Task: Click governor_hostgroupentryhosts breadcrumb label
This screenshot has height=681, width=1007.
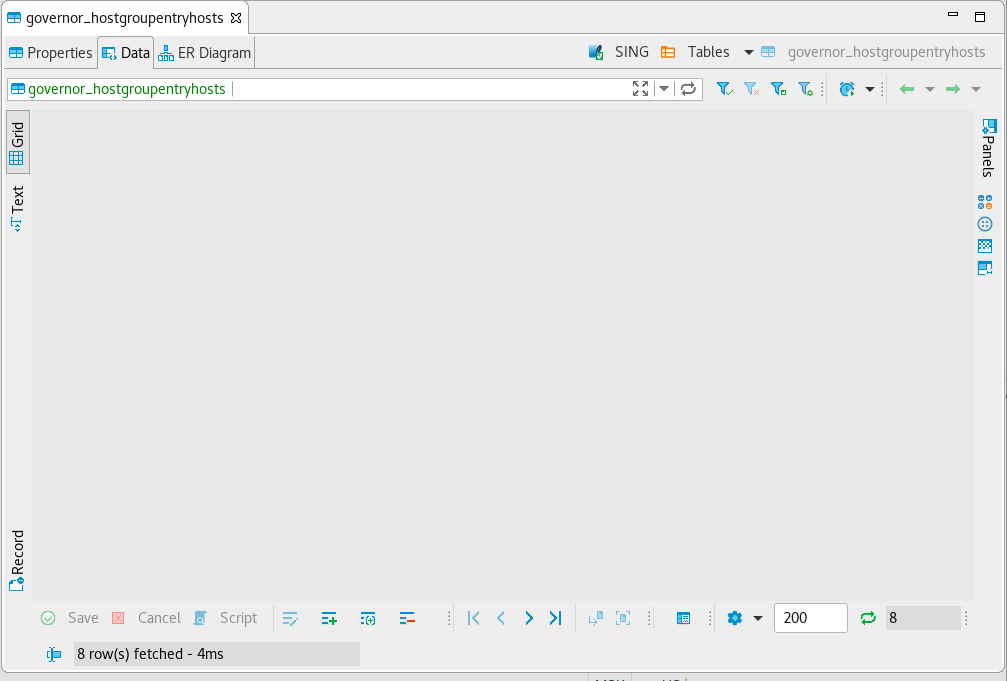Action: (x=886, y=52)
